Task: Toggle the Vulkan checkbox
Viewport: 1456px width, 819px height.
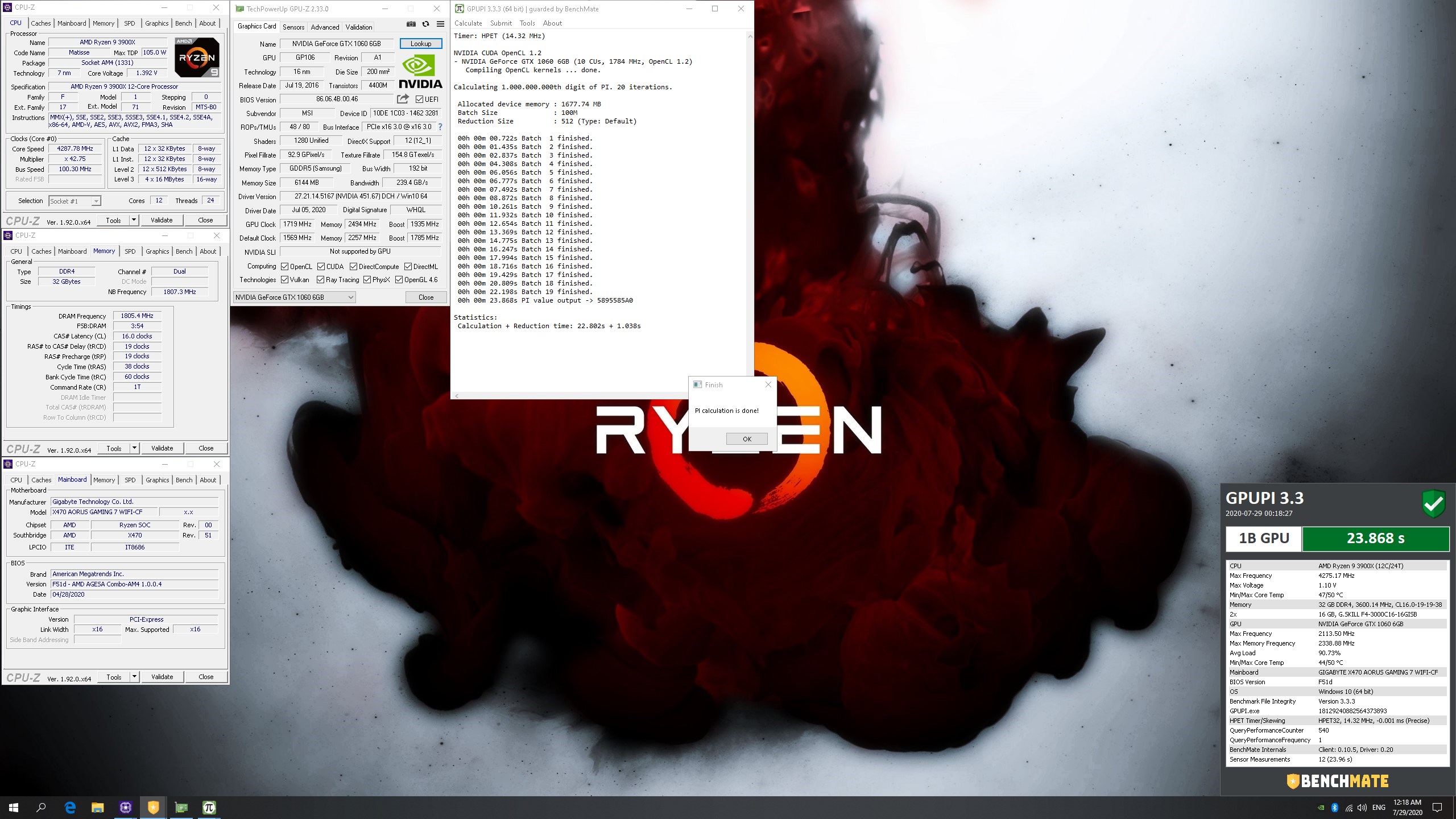Action: point(284,279)
